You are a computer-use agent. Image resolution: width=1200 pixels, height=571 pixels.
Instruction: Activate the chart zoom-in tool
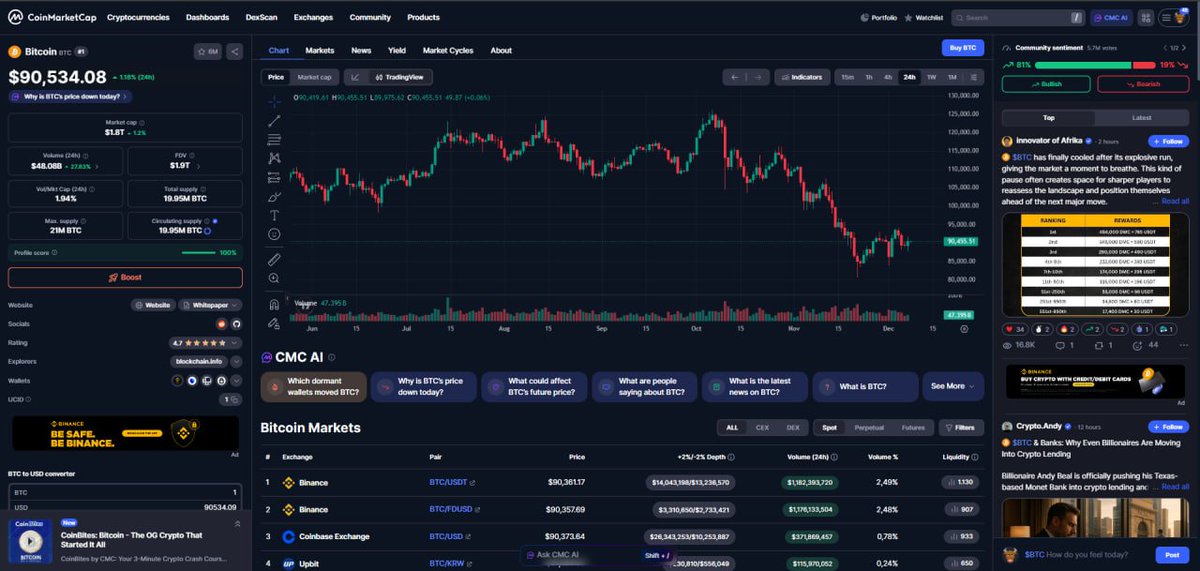[x=274, y=278]
